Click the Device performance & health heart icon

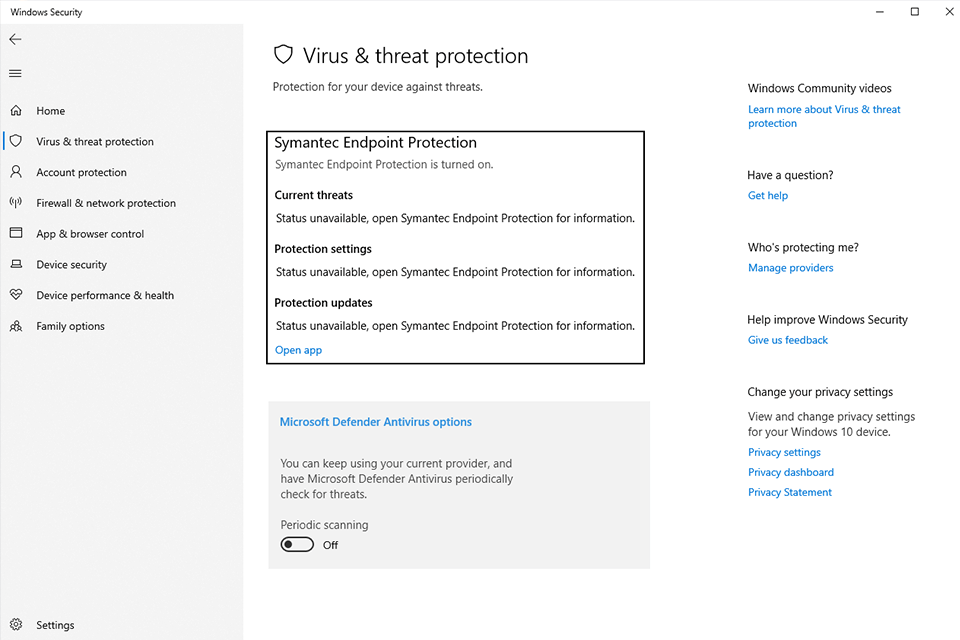[16, 295]
